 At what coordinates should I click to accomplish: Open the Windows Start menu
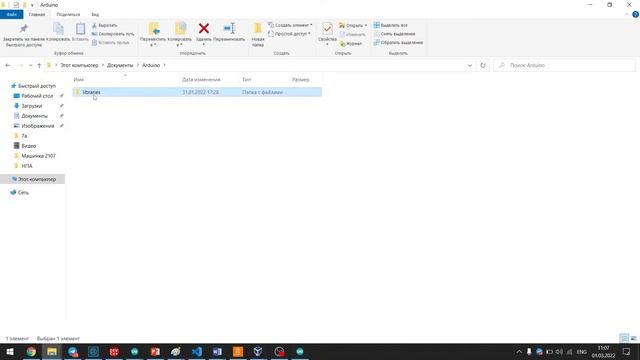pyautogui.click(x=10, y=351)
